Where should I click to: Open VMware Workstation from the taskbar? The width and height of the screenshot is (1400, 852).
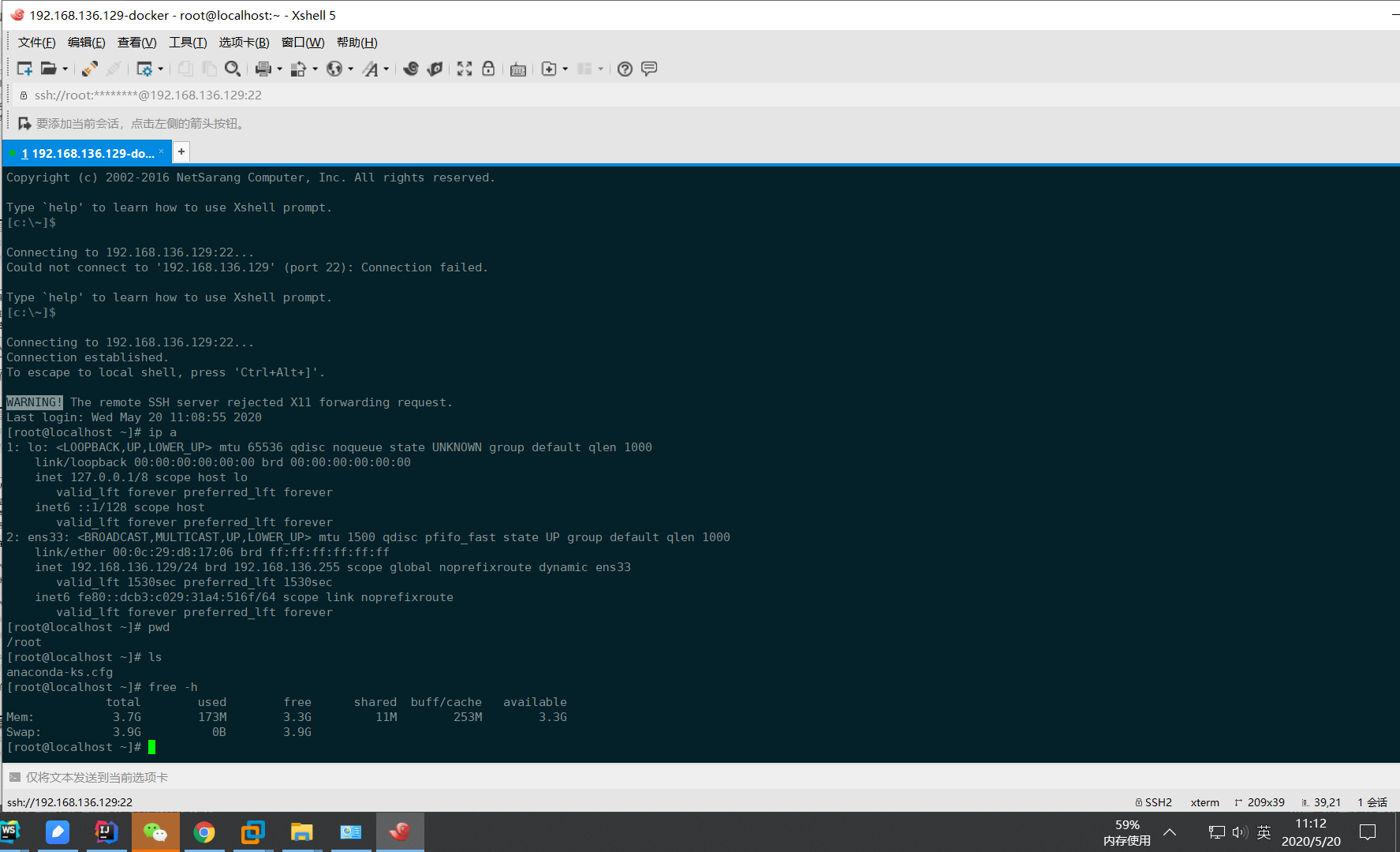(x=253, y=832)
